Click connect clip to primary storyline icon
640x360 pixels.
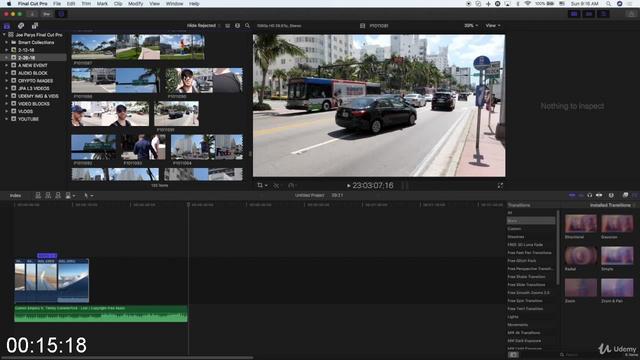38,196
